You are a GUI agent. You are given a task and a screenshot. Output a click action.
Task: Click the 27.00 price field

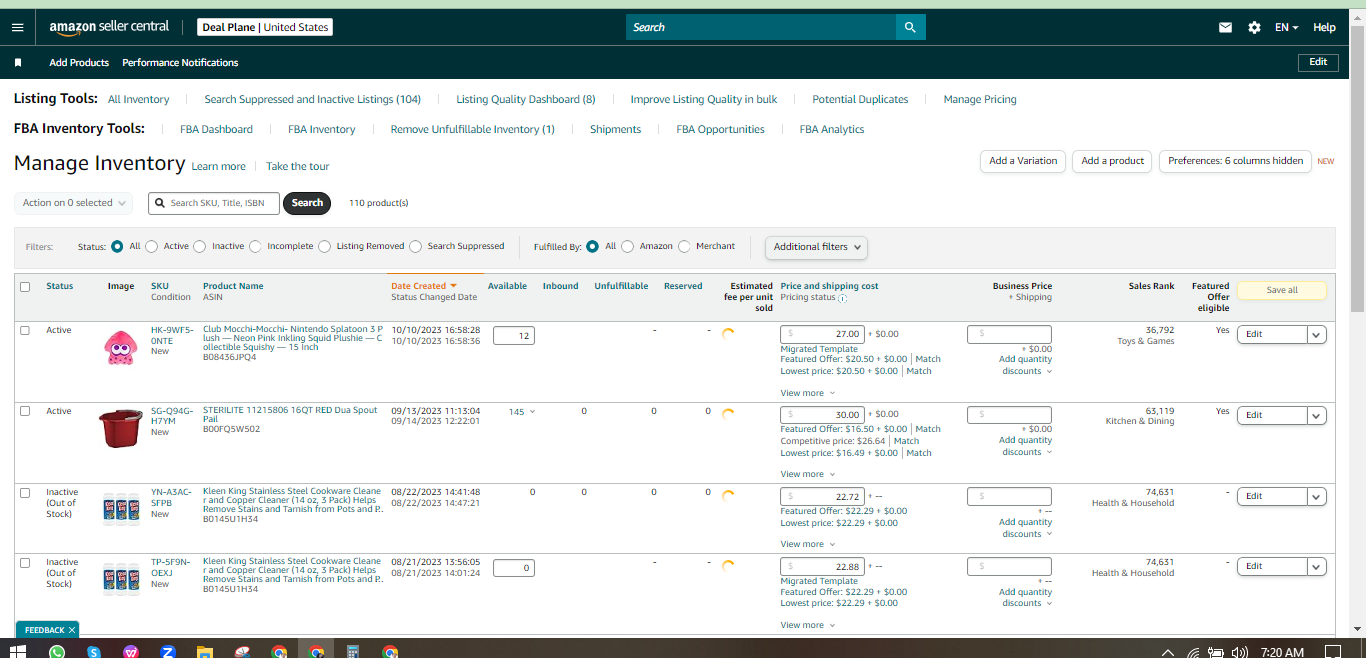(822, 334)
